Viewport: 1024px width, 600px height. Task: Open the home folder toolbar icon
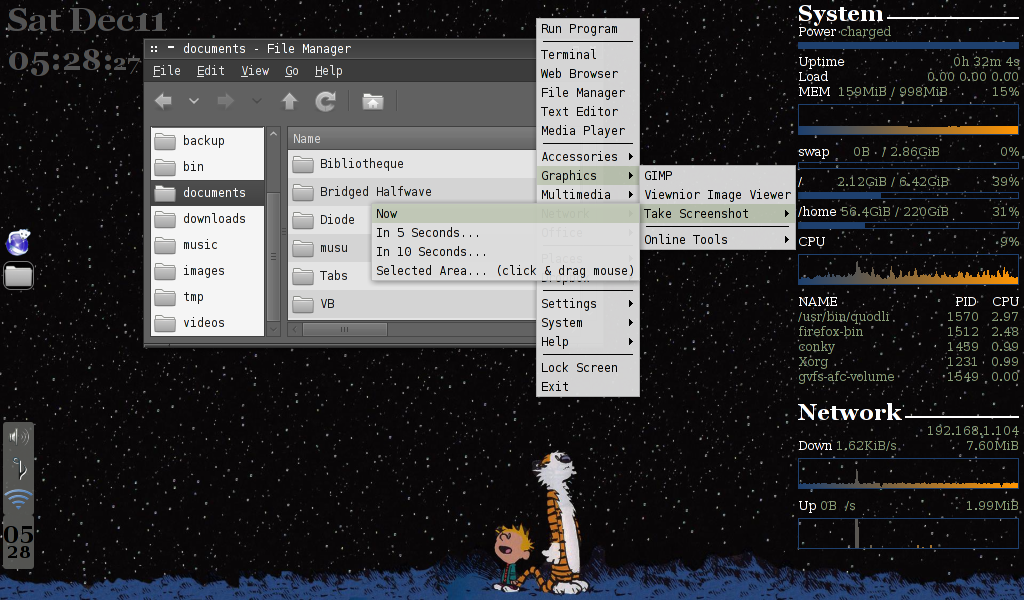(x=373, y=102)
